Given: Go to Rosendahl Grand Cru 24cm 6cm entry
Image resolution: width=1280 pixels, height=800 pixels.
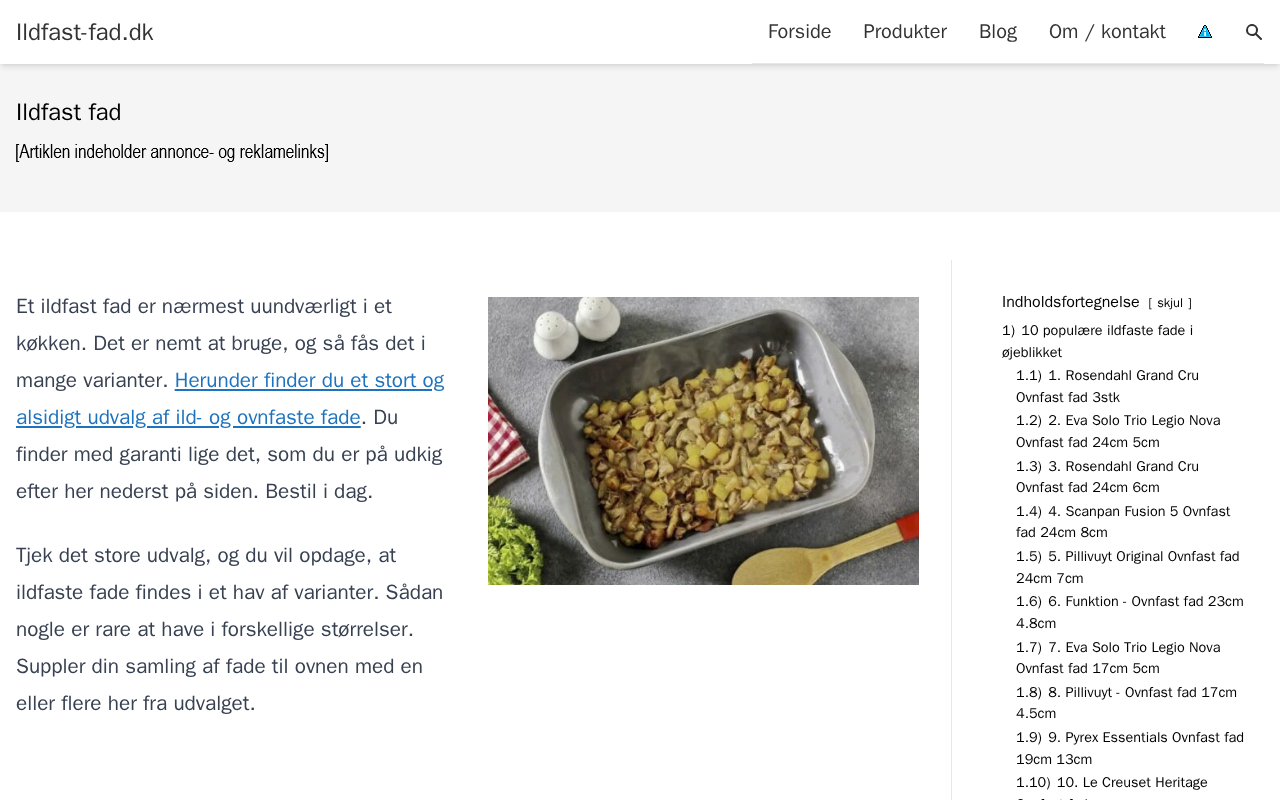Looking at the screenshot, I should 1107,477.
